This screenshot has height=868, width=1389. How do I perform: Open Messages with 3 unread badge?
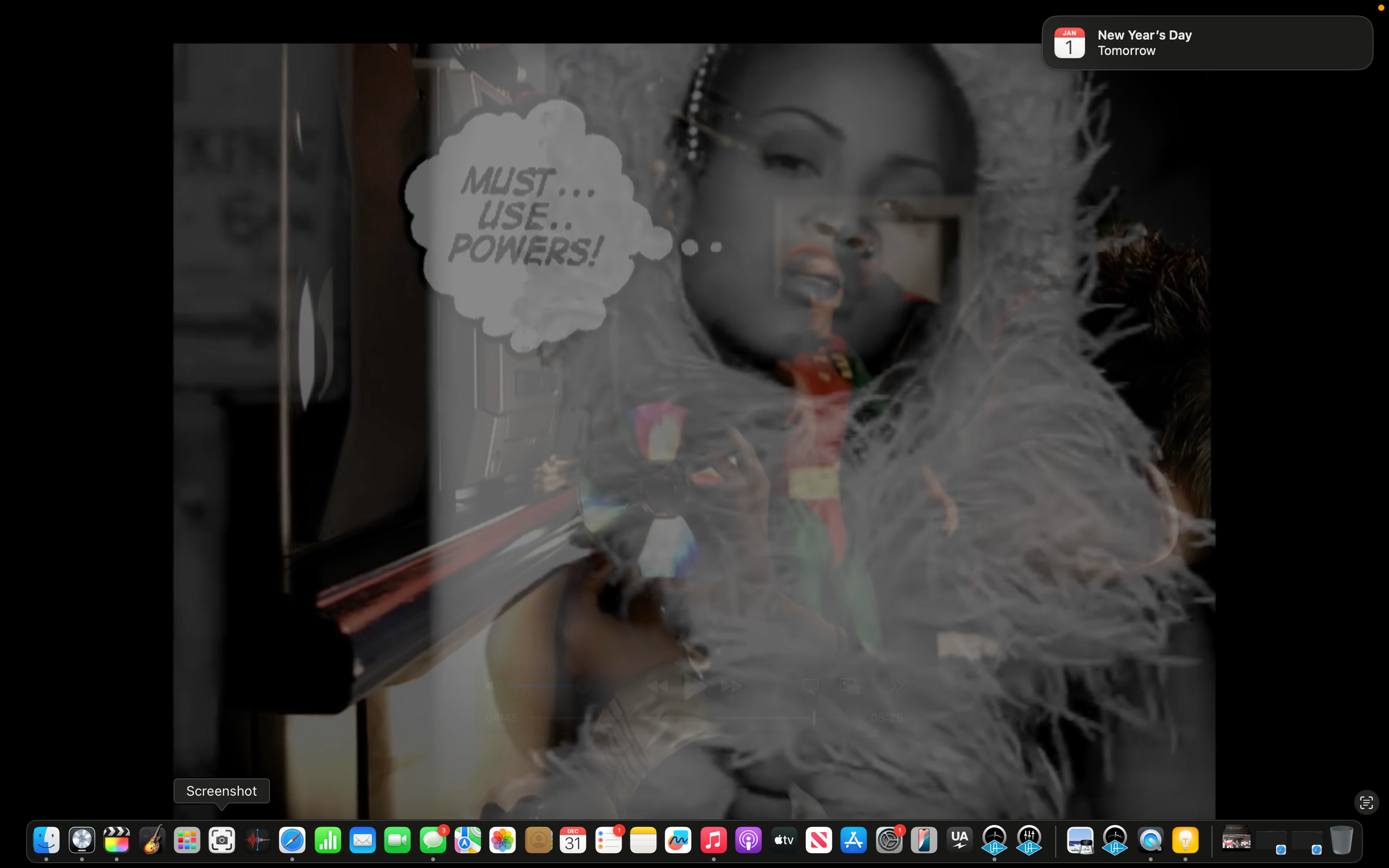pyautogui.click(x=433, y=841)
